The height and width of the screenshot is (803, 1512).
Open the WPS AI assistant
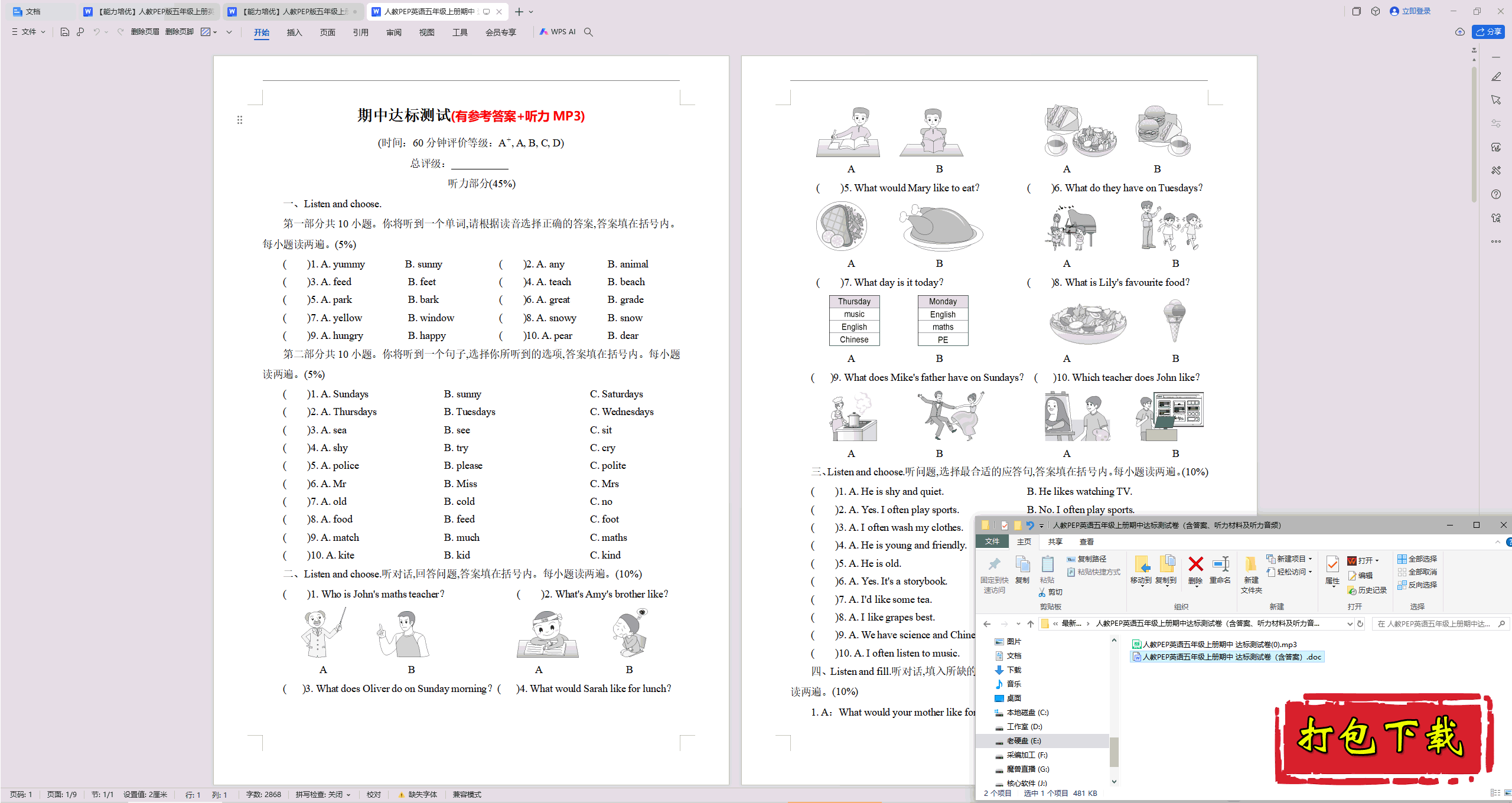coord(558,32)
